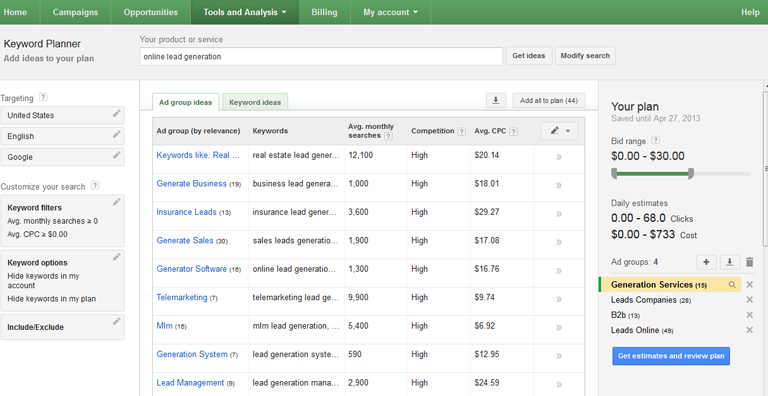Click Get estimates and review plan

(x=671, y=356)
